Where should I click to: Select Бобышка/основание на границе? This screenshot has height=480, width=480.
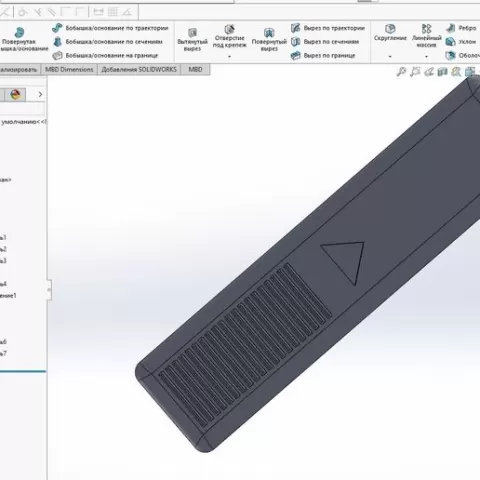pyautogui.click(x=105, y=55)
